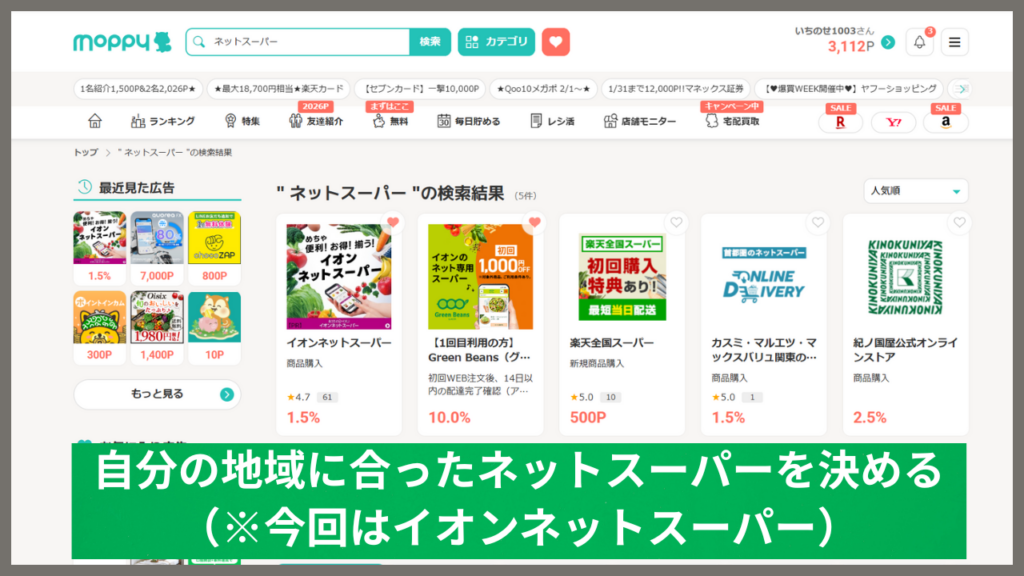1024x576 pixels.
Task: Open the notification bell with badge 3
Action: pos(917,42)
